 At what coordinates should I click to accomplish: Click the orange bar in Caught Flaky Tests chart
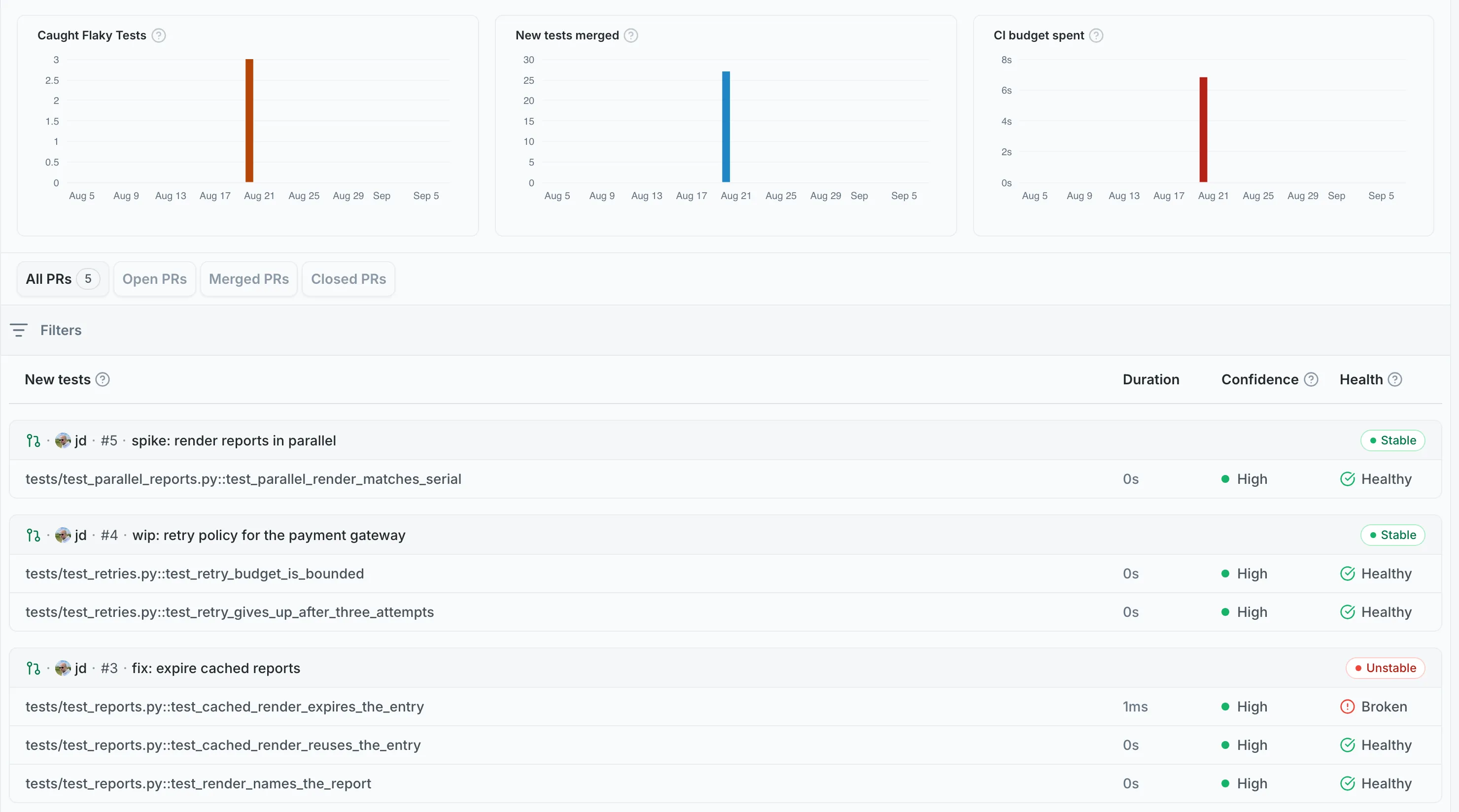(x=249, y=121)
